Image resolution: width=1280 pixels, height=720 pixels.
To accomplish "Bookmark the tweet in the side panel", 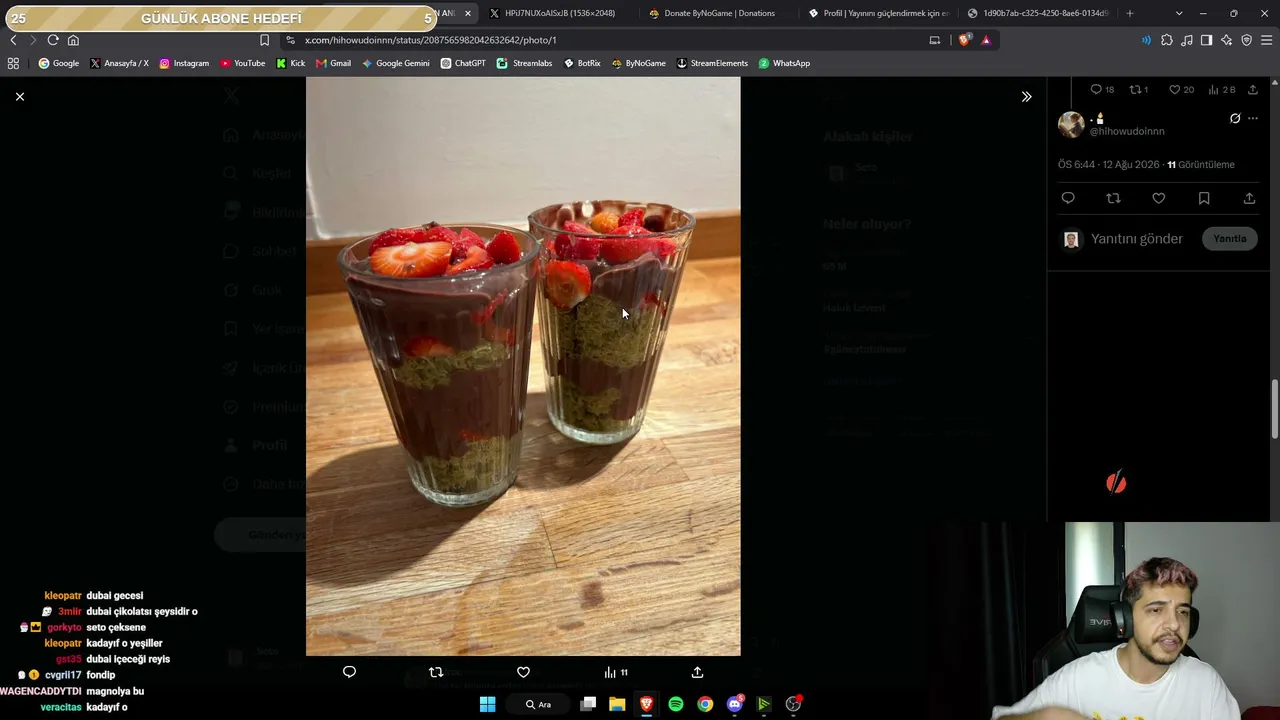I will (x=1204, y=198).
